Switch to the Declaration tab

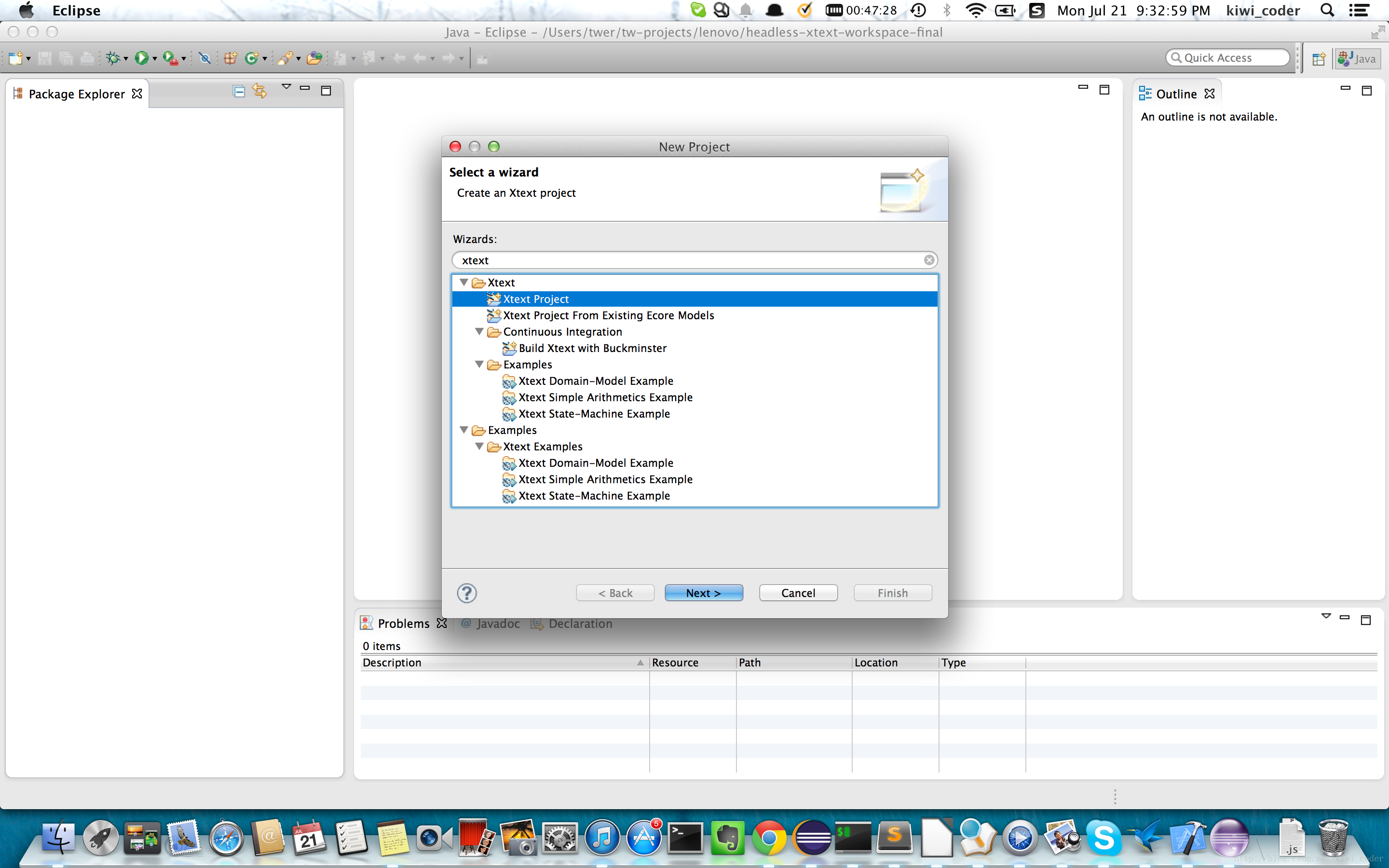pyautogui.click(x=572, y=624)
